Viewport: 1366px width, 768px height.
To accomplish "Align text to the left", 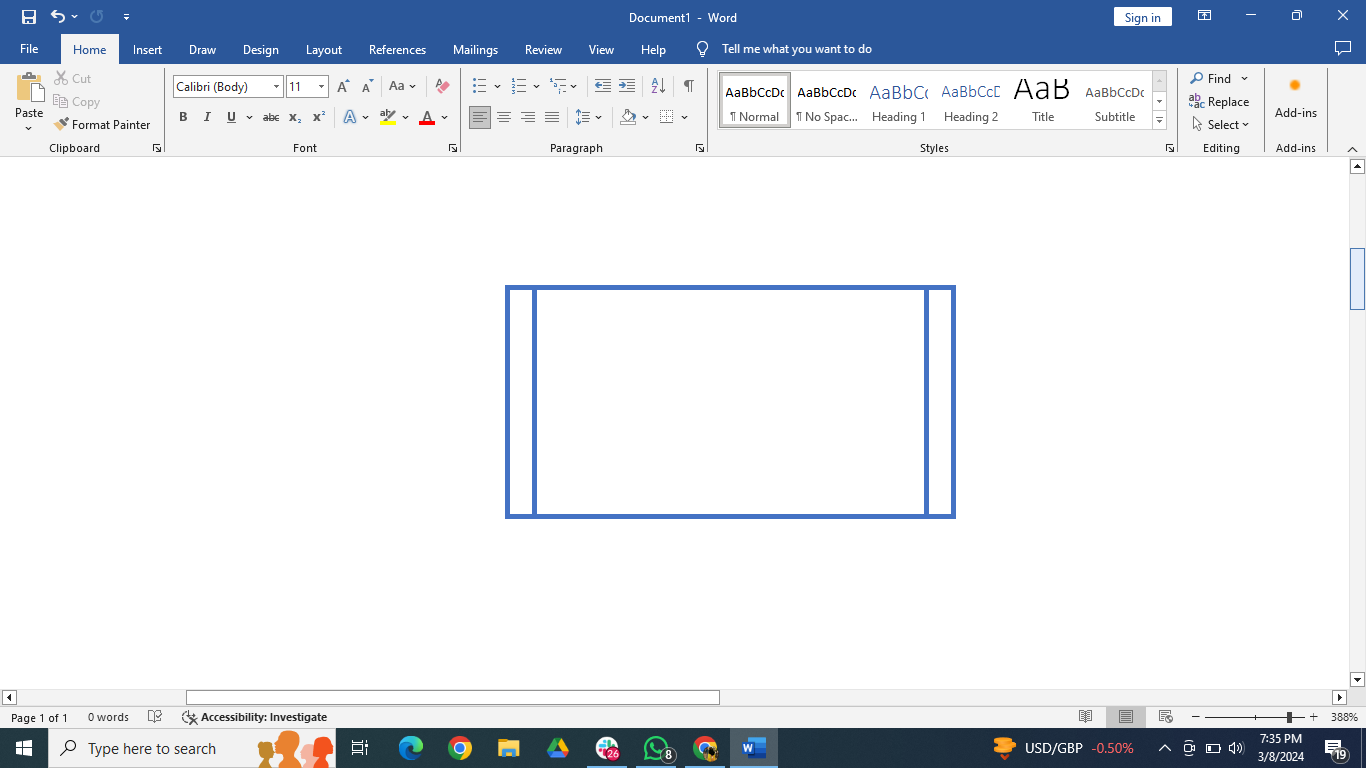I will point(480,117).
